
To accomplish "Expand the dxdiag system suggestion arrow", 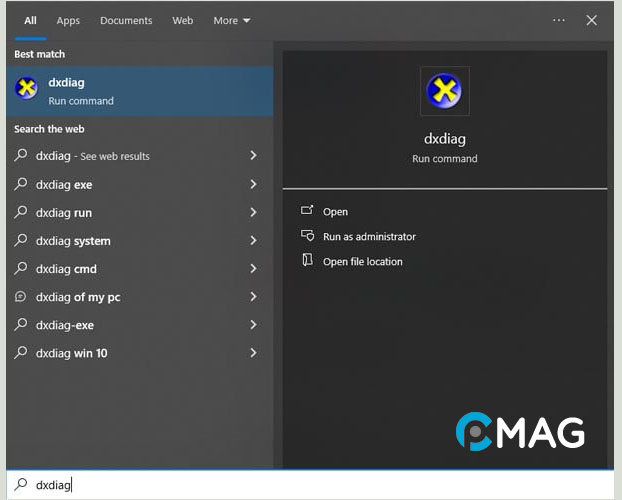I will pos(253,241).
